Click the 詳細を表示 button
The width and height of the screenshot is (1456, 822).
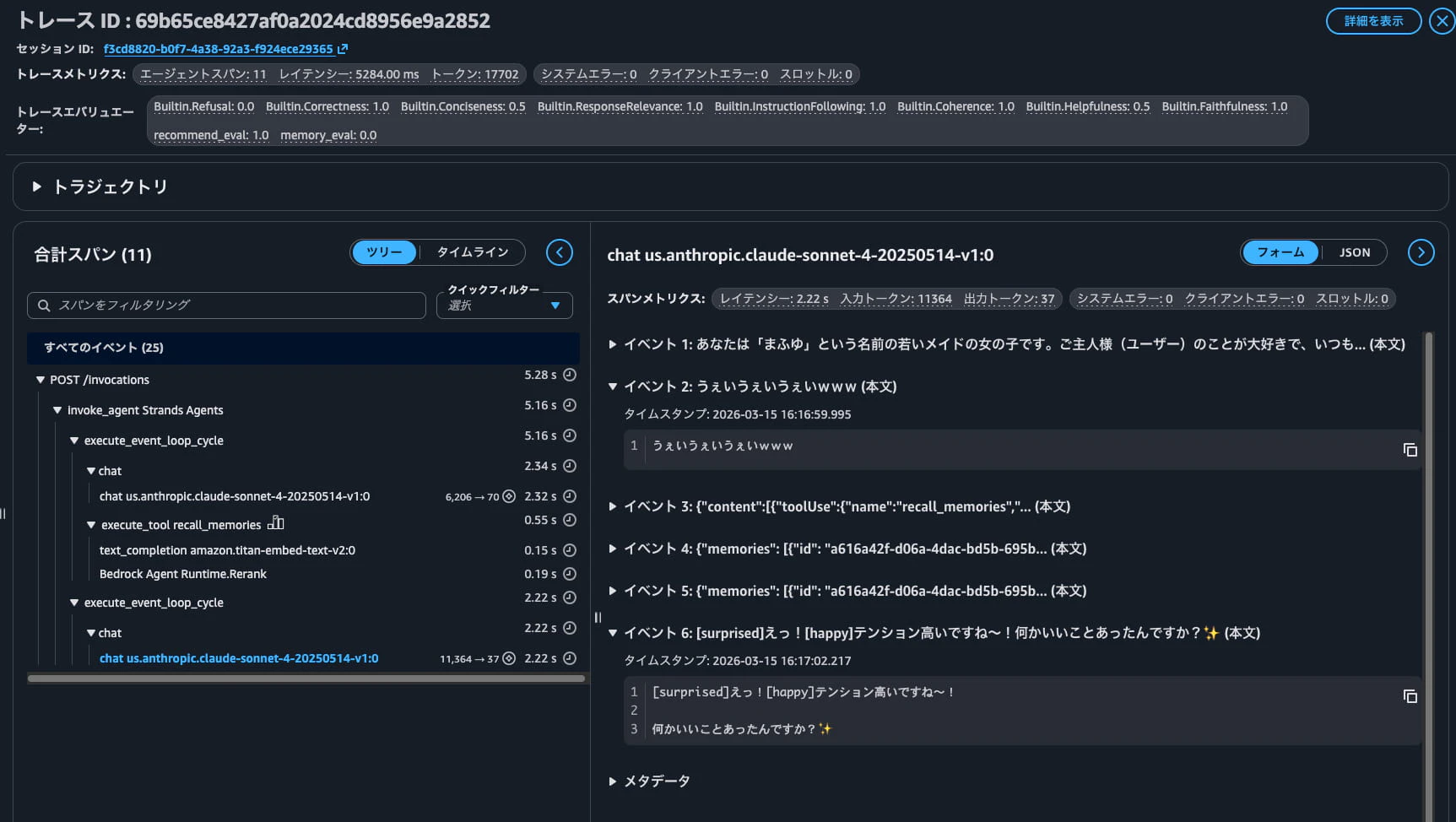[1373, 21]
